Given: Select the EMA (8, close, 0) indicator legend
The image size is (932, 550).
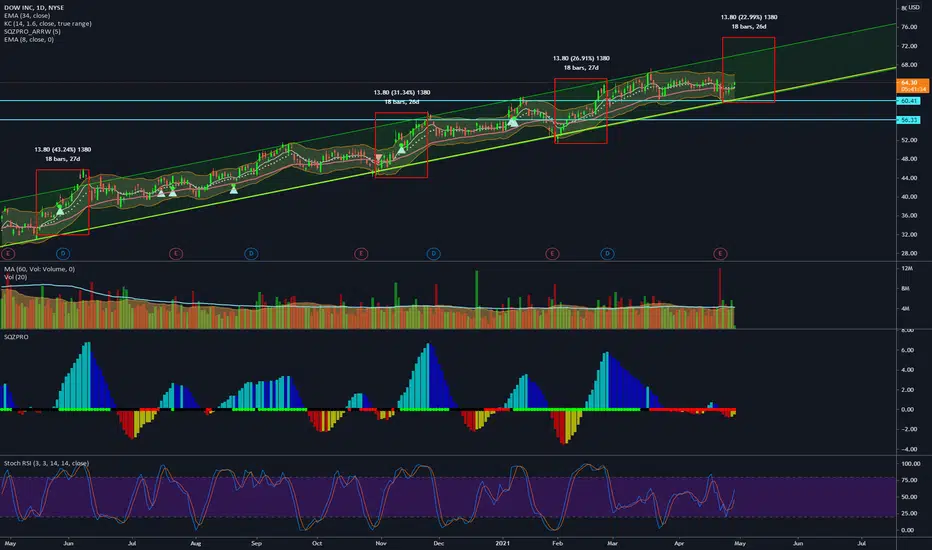Looking at the screenshot, I should tap(29, 39).
